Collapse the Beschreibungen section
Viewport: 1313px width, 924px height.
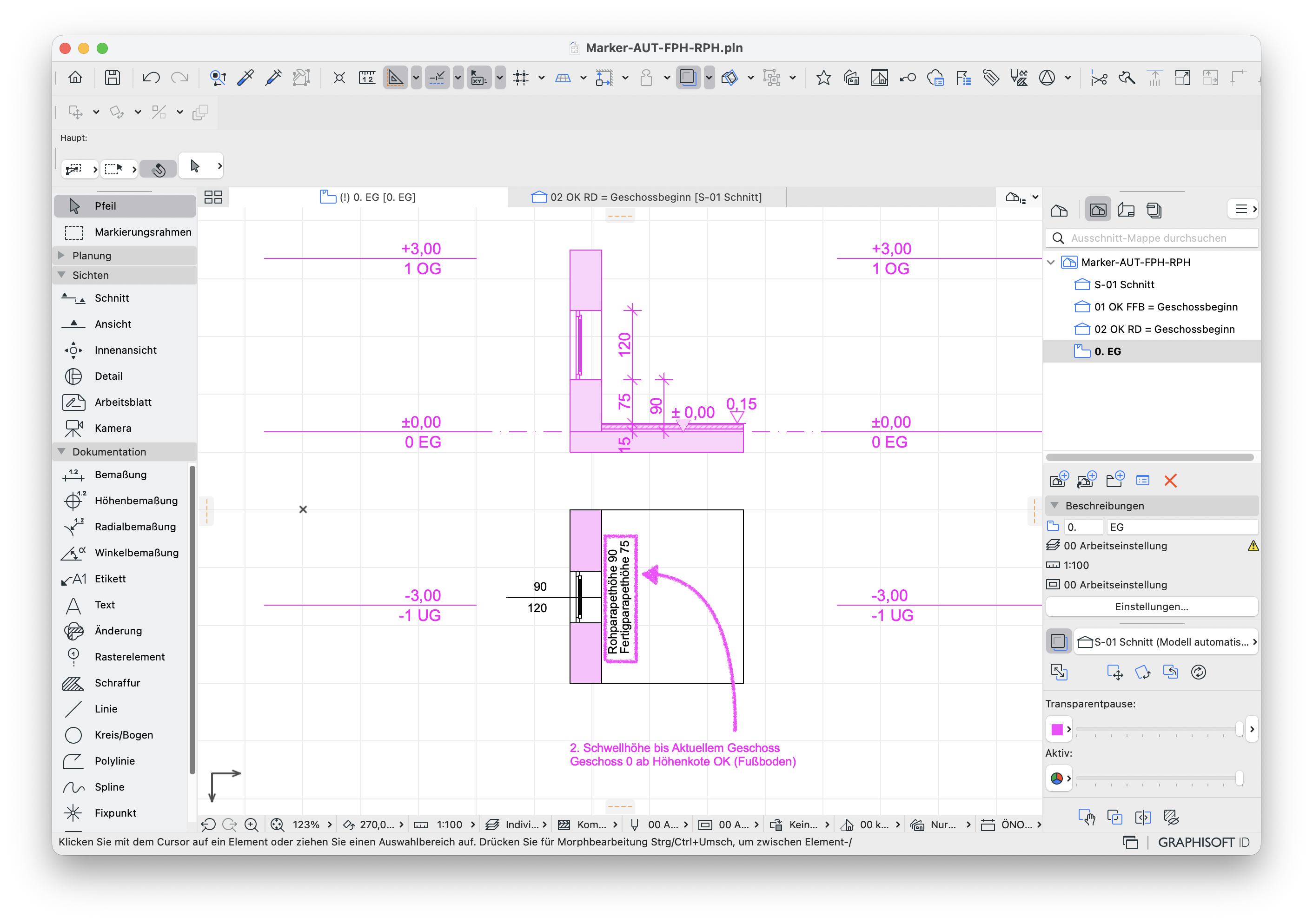click(x=1055, y=506)
